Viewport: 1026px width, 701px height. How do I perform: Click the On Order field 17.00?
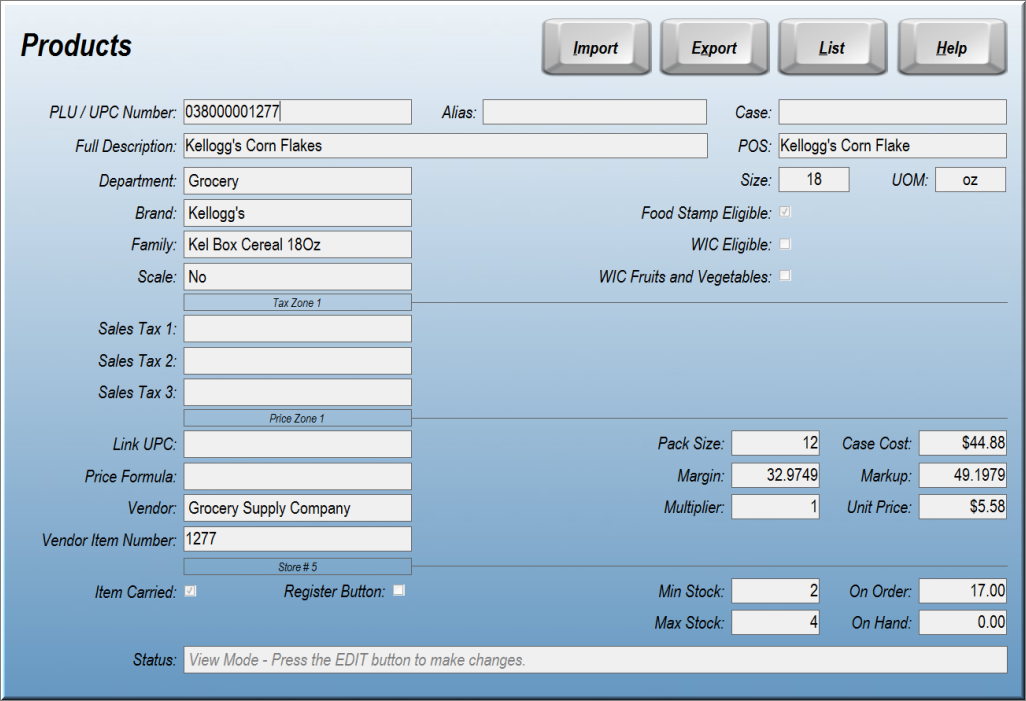[x=963, y=590]
